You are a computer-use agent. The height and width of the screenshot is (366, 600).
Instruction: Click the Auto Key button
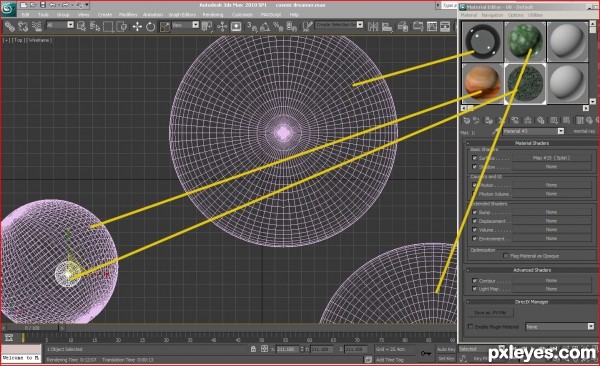[447, 349]
